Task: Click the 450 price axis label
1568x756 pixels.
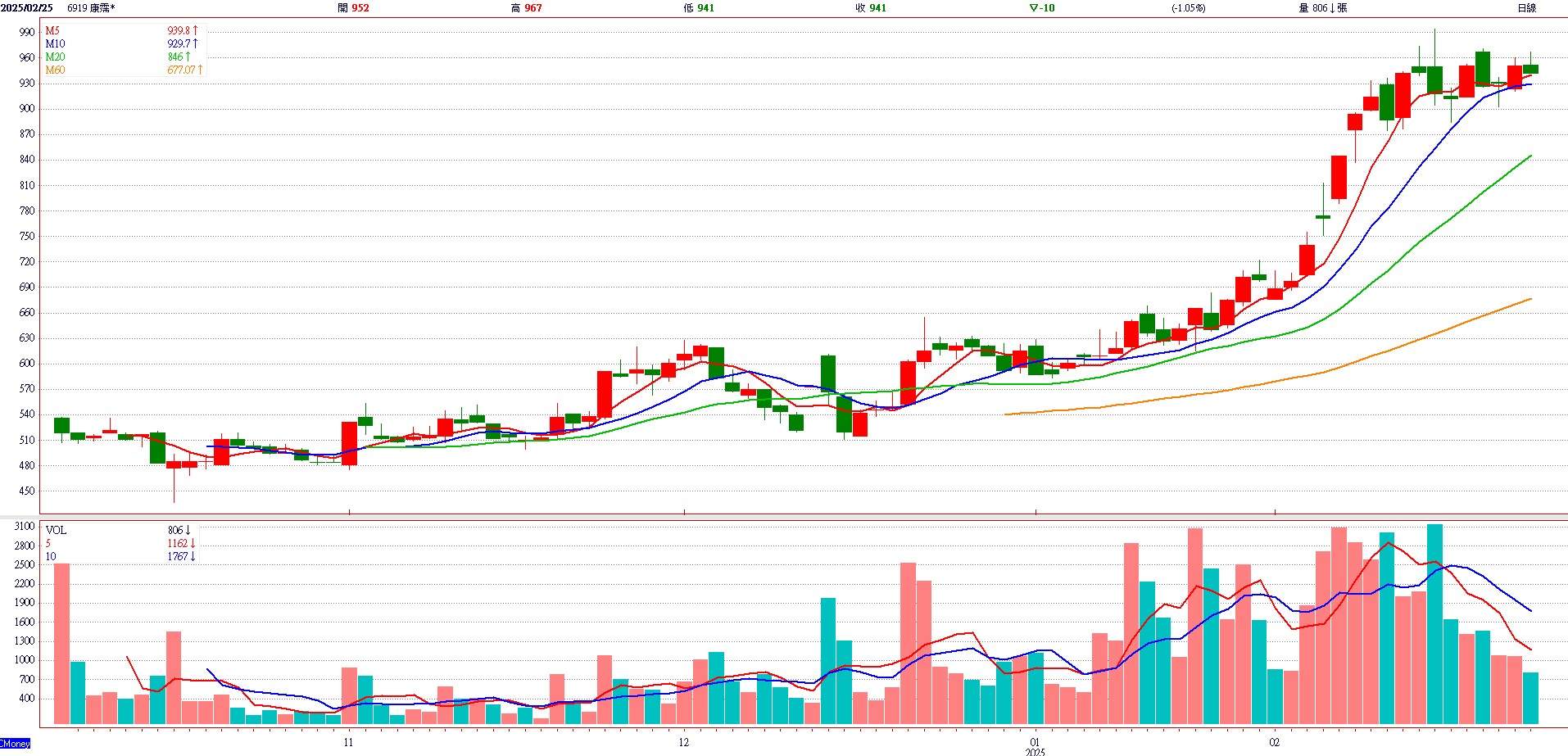Action: 27,491
